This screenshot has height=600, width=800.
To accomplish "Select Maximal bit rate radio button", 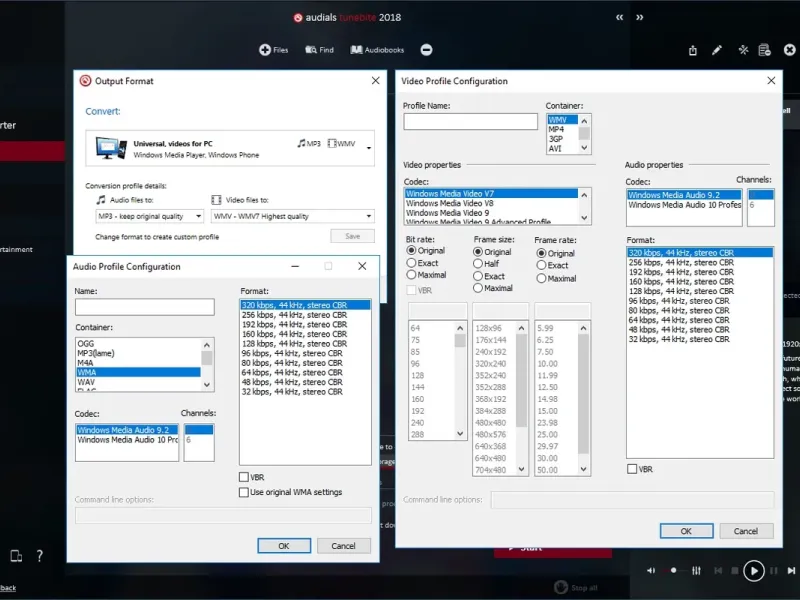I will [412, 275].
